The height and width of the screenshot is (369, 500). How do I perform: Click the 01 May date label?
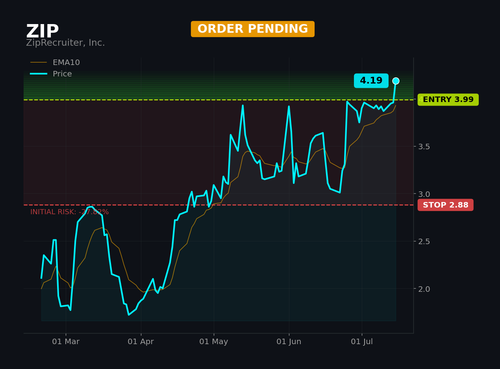pyautogui.click(x=214, y=341)
